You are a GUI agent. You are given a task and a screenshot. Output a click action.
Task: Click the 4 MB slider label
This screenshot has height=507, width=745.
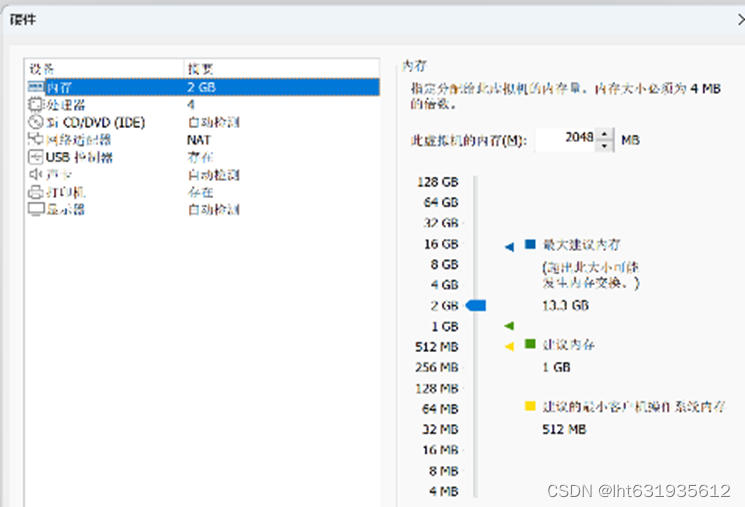click(443, 491)
